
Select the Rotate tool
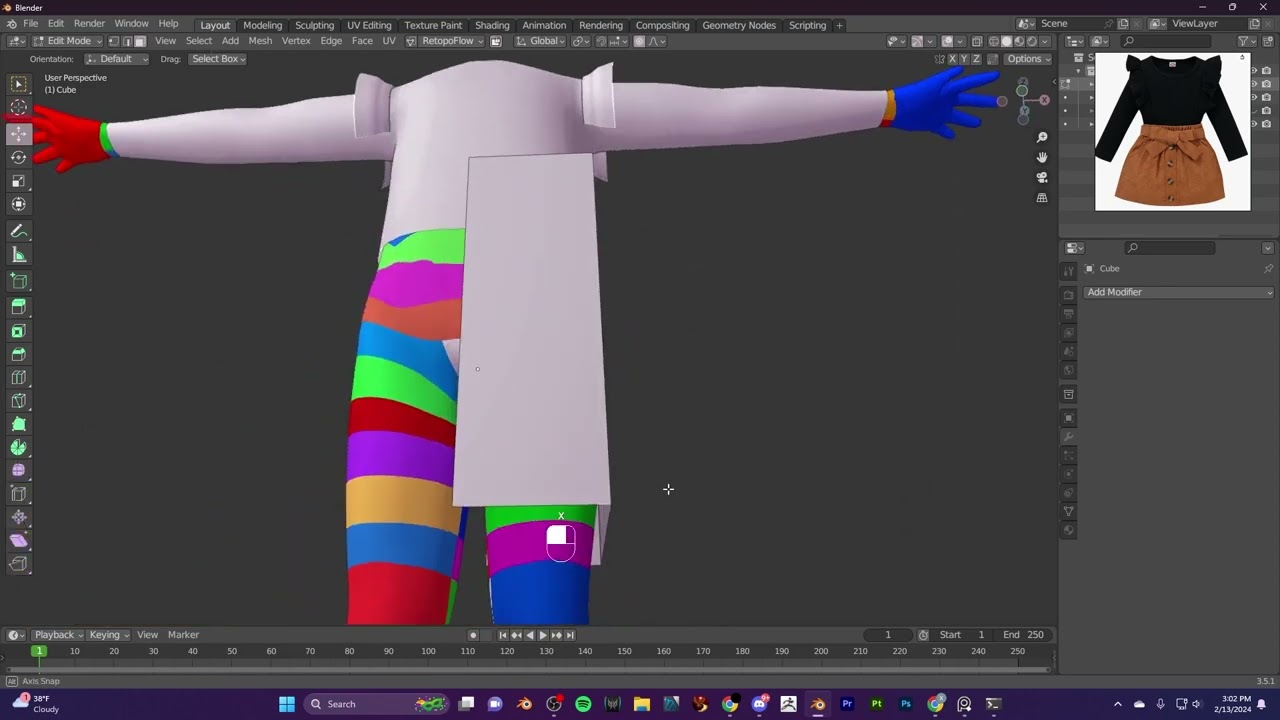19,157
